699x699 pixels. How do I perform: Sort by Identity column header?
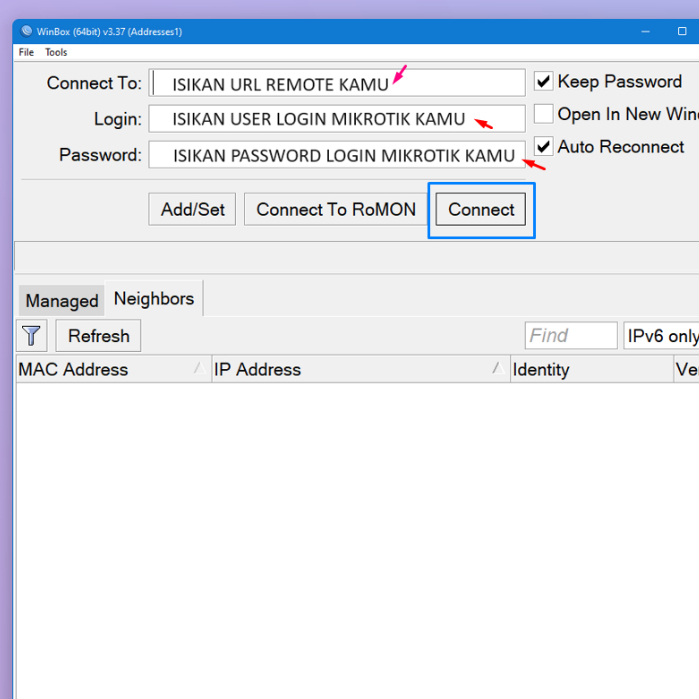tap(592, 369)
